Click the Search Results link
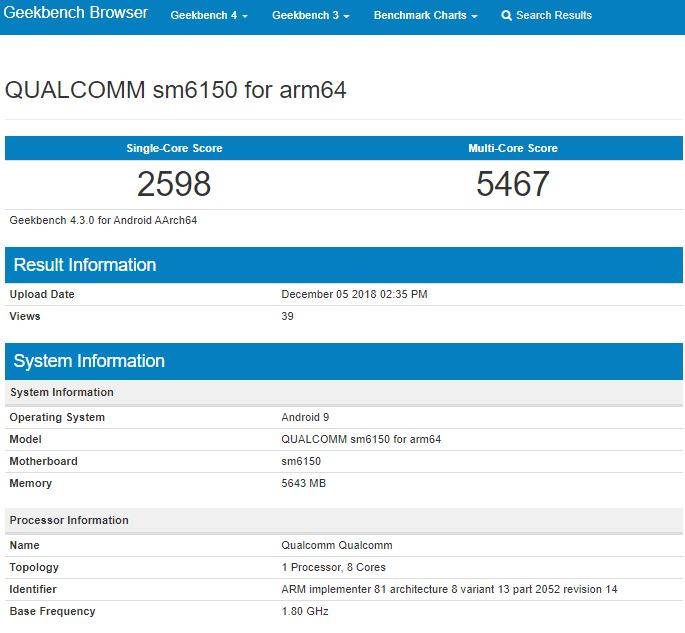The width and height of the screenshot is (685, 633). click(547, 15)
